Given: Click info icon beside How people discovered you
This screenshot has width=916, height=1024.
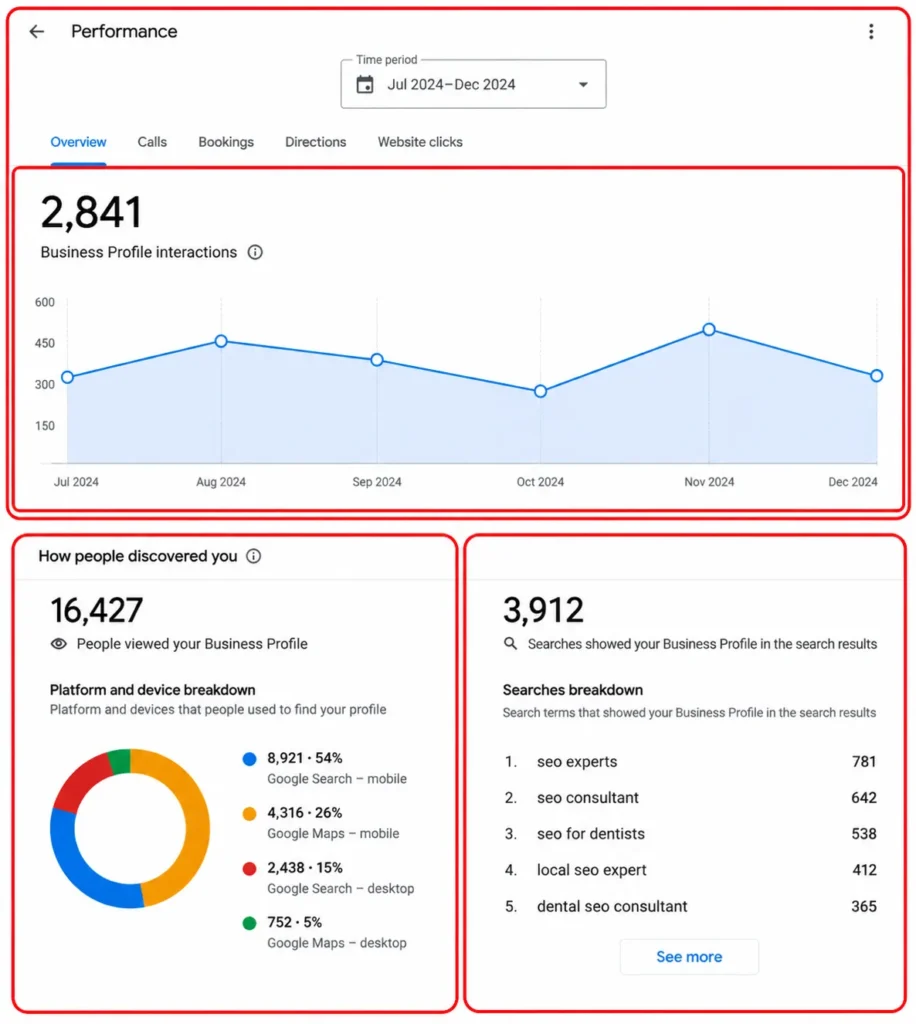Looking at the screenshot, I should pos(253,556).
